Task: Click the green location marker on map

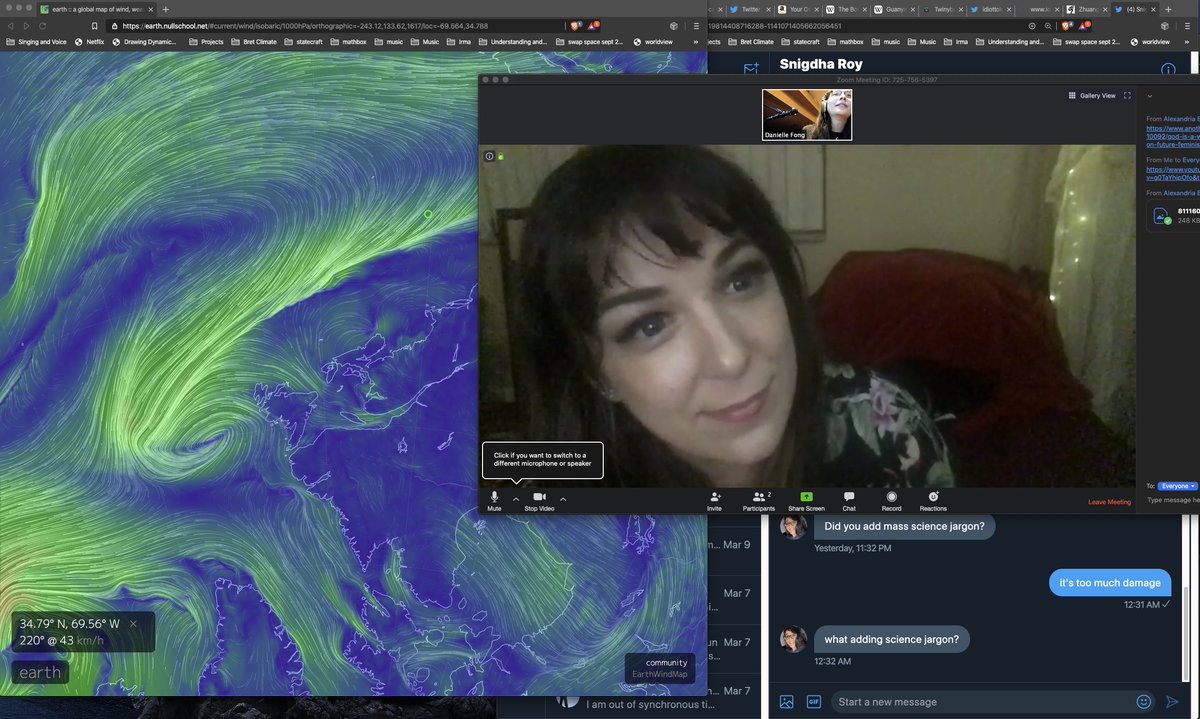Action: (x=428, y=214)
